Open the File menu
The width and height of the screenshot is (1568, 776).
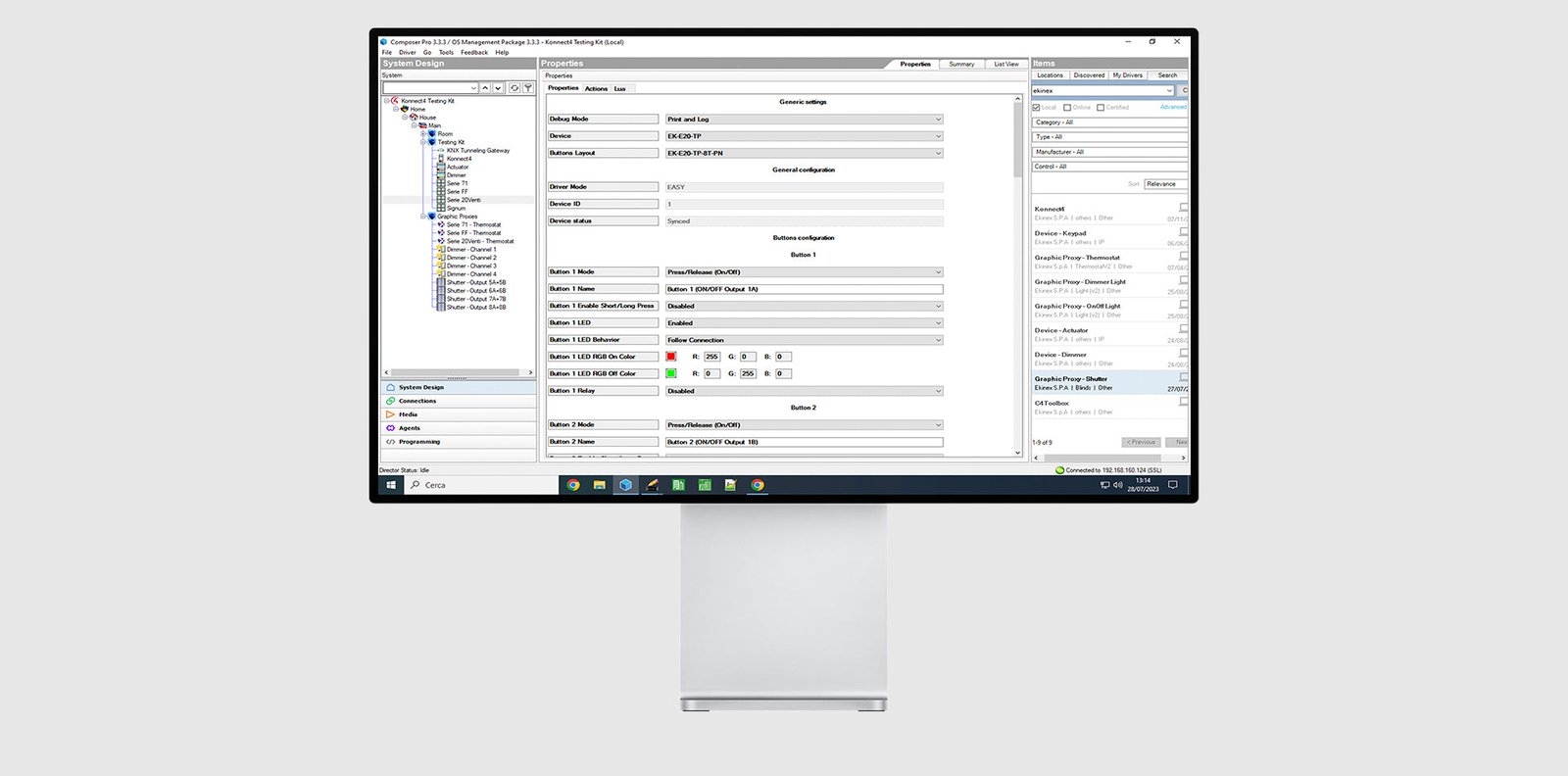[387, 53]
